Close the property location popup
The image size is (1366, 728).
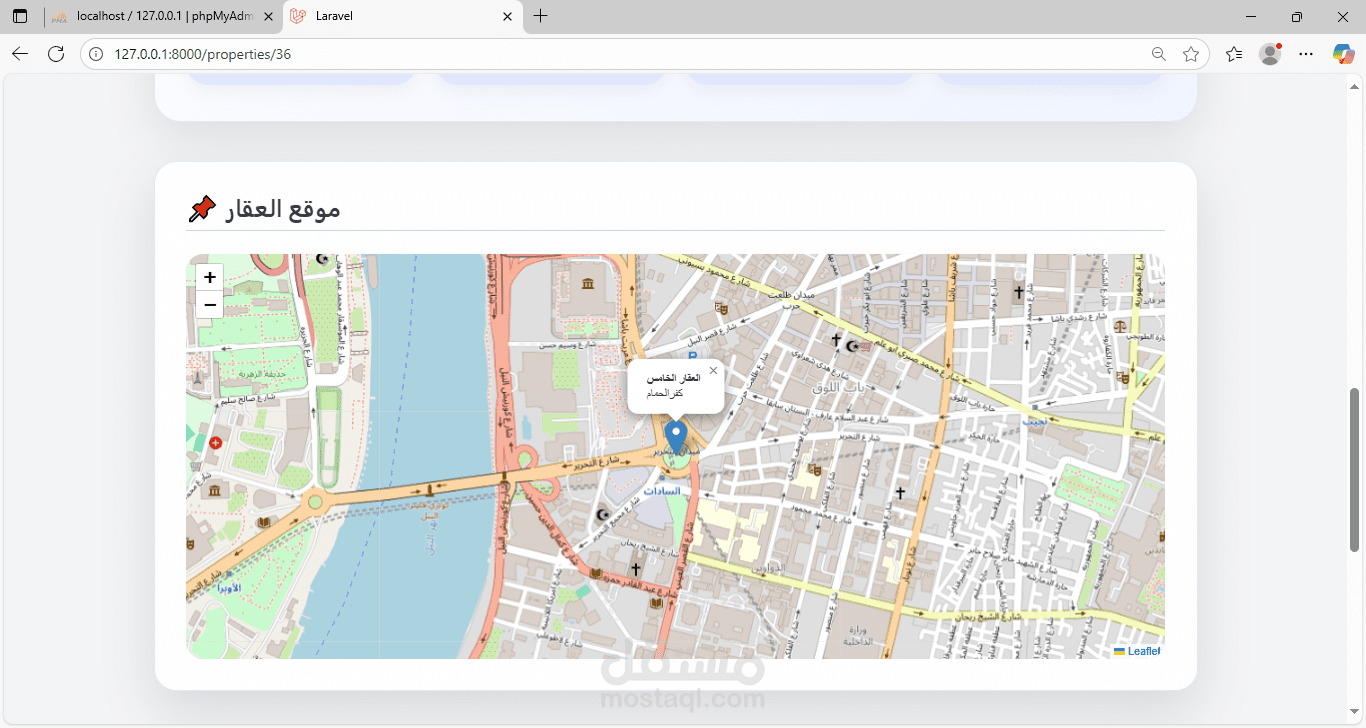pyautogui.click(x=713, y=371)
